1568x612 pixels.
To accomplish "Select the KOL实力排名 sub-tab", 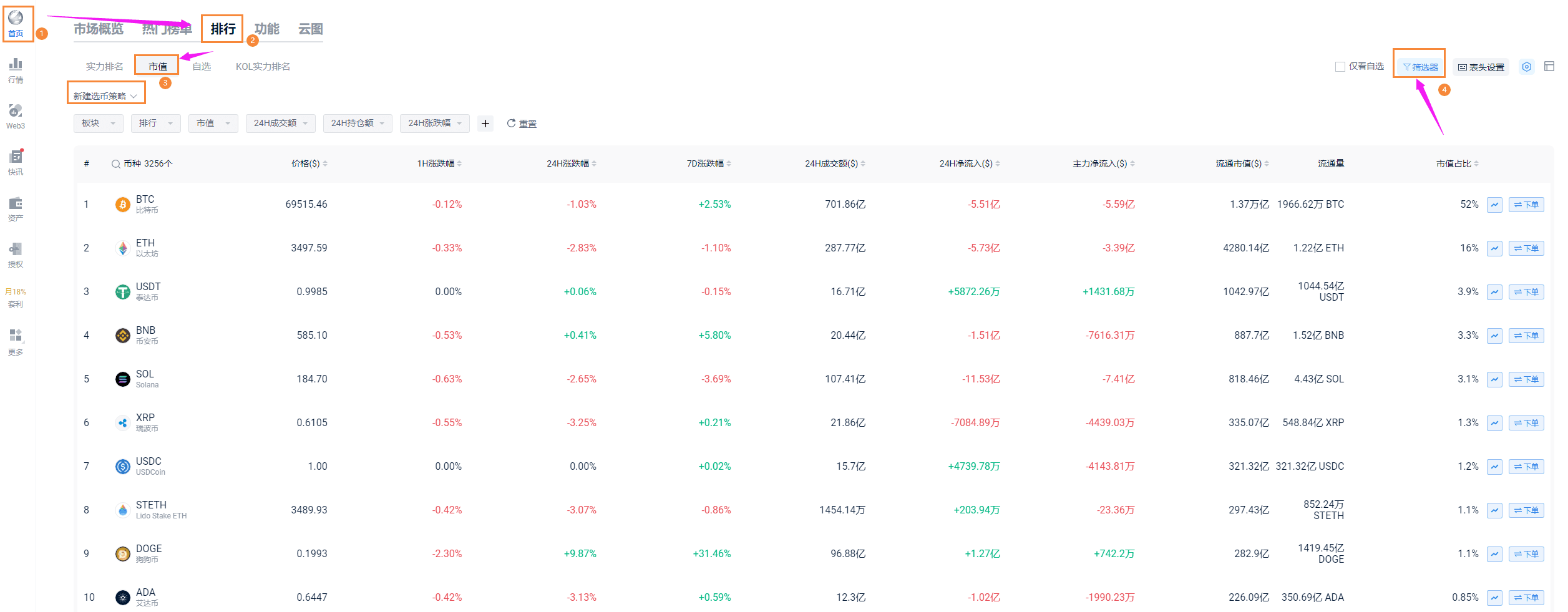I will [x=263, y=67].
